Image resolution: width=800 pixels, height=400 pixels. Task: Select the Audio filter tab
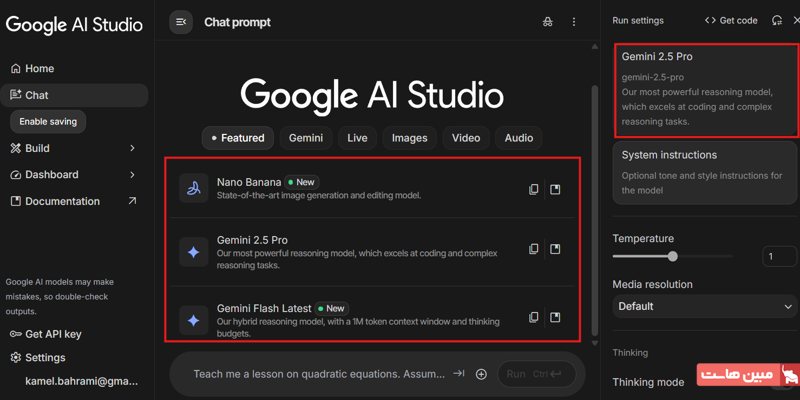tap(519, 138)
